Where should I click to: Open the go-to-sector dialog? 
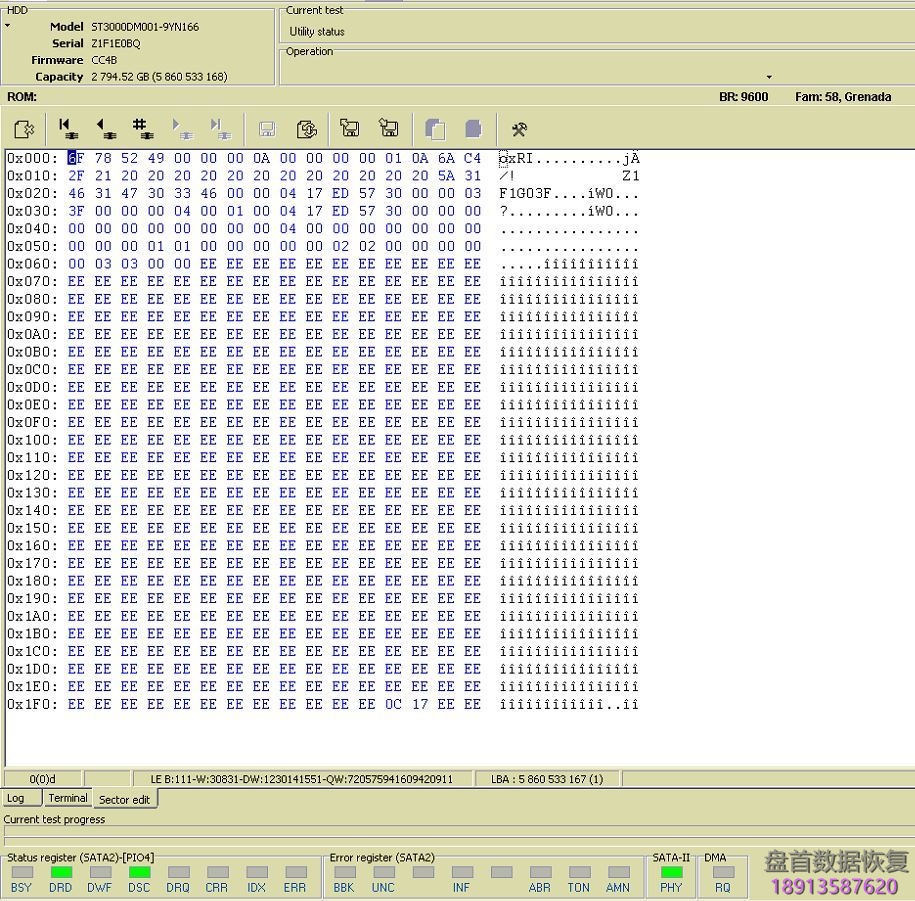click(x=141, y=128)
